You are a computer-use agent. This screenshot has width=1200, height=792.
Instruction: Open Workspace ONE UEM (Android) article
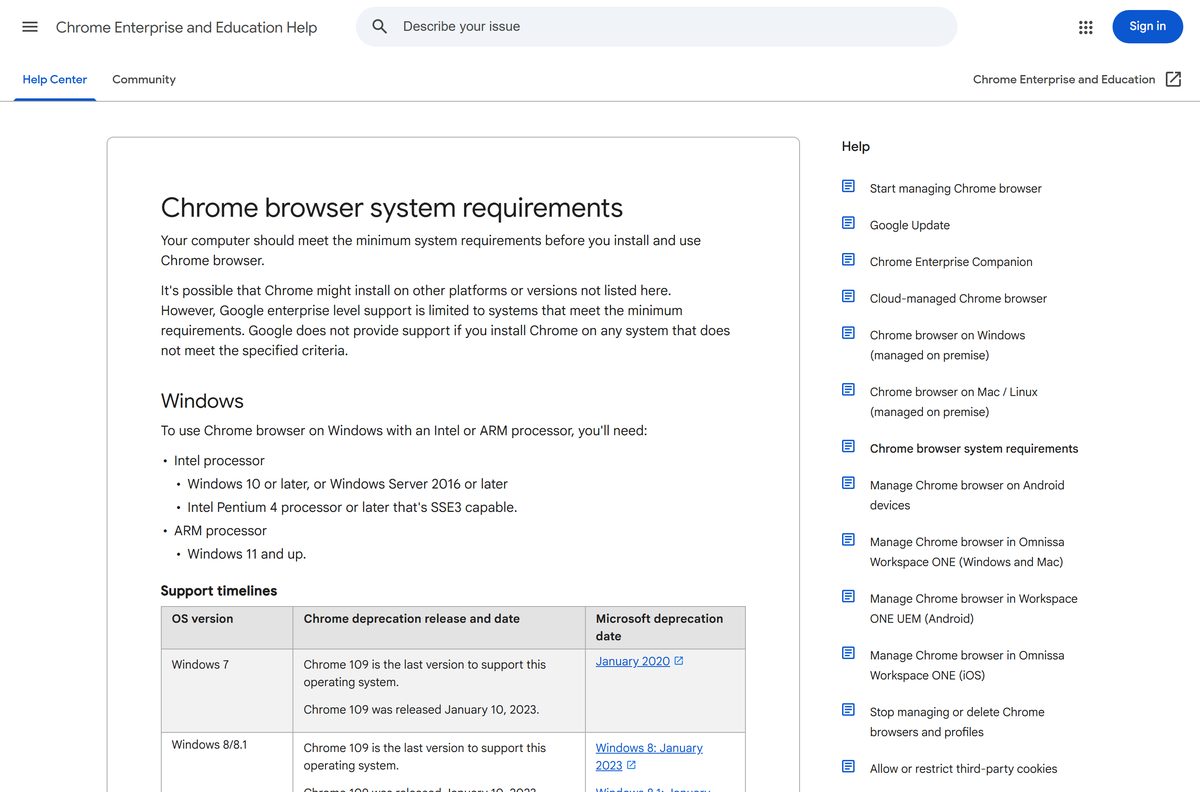point(974,608)
